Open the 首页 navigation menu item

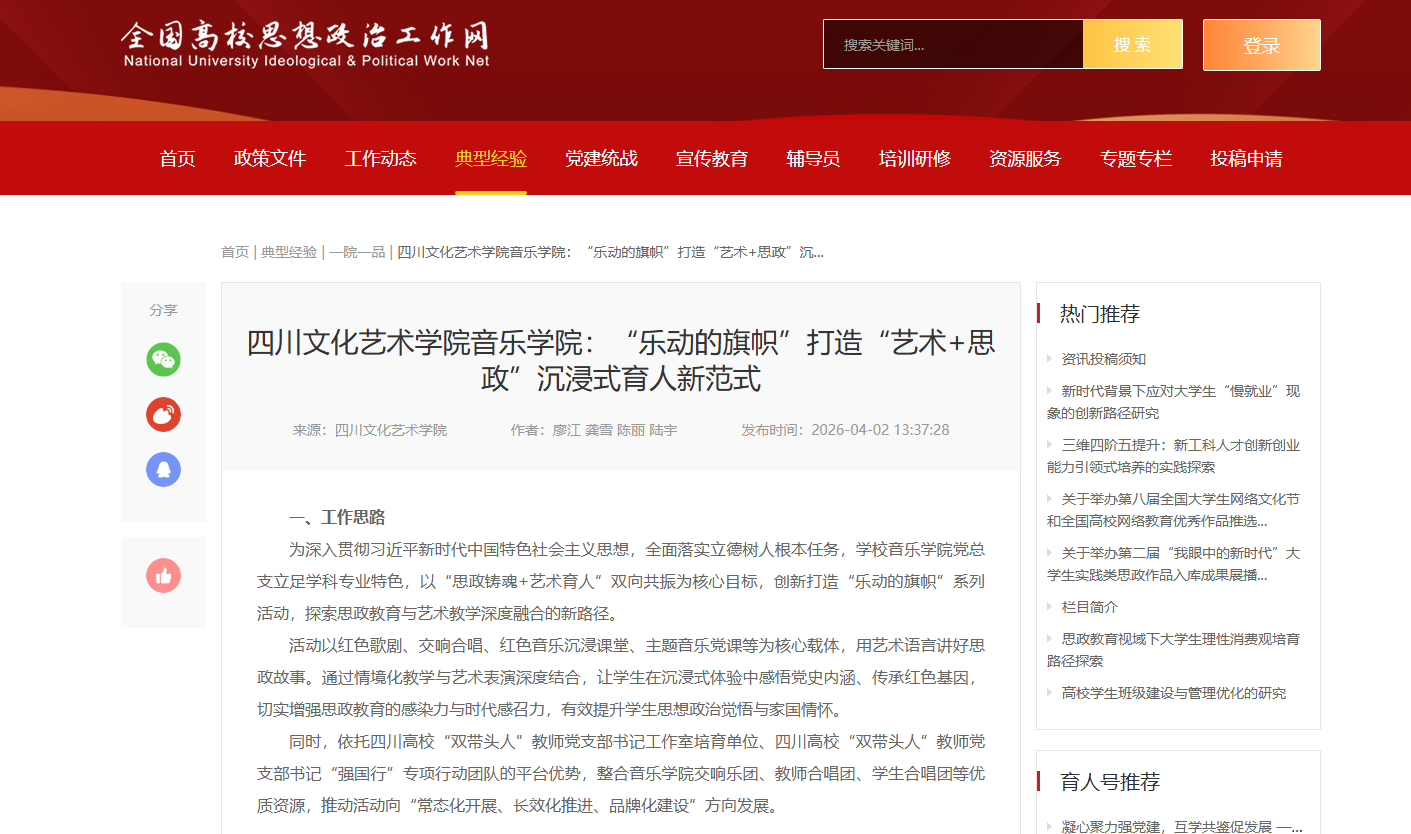tap(177, 158)
